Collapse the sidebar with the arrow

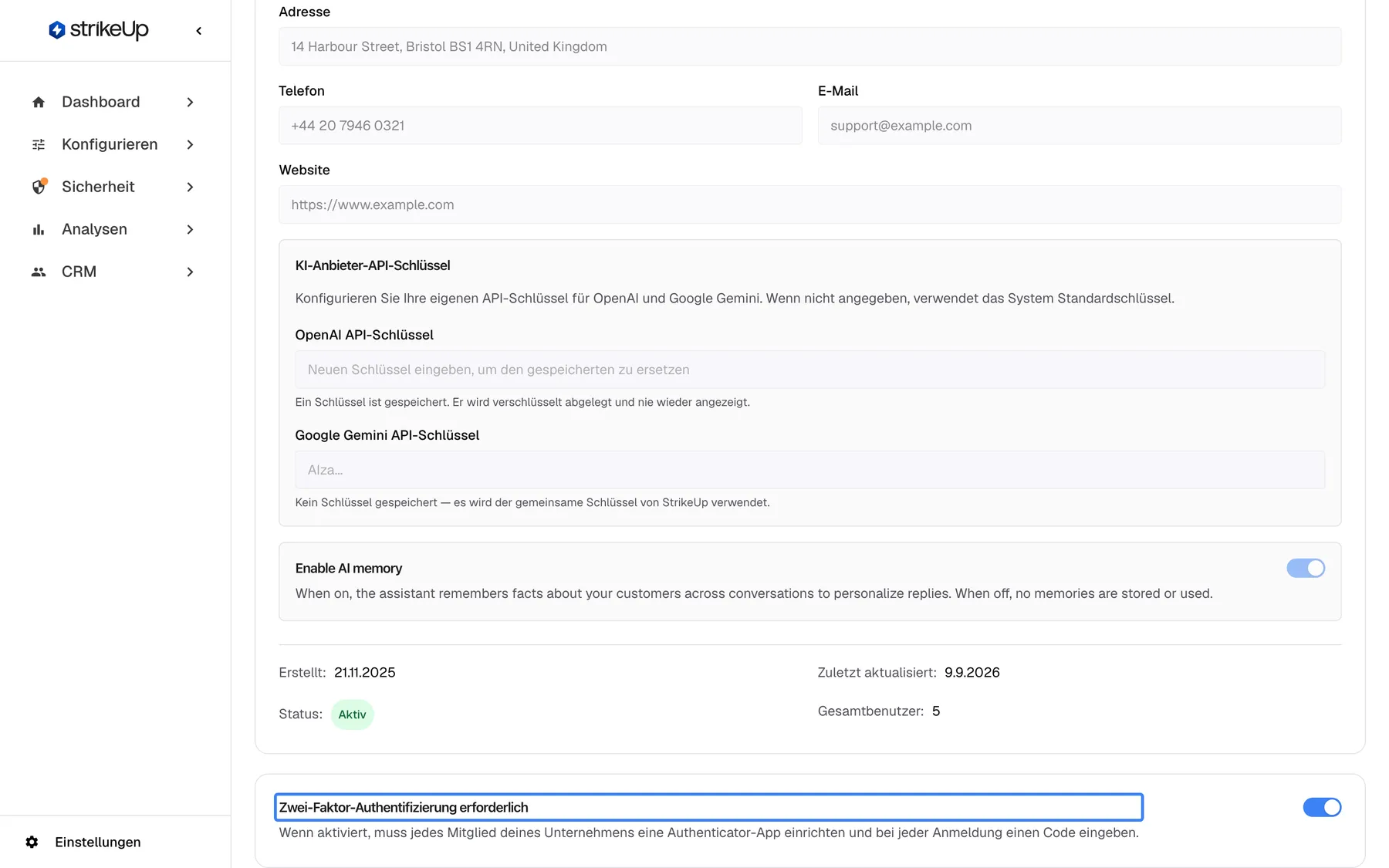(199, 31)
